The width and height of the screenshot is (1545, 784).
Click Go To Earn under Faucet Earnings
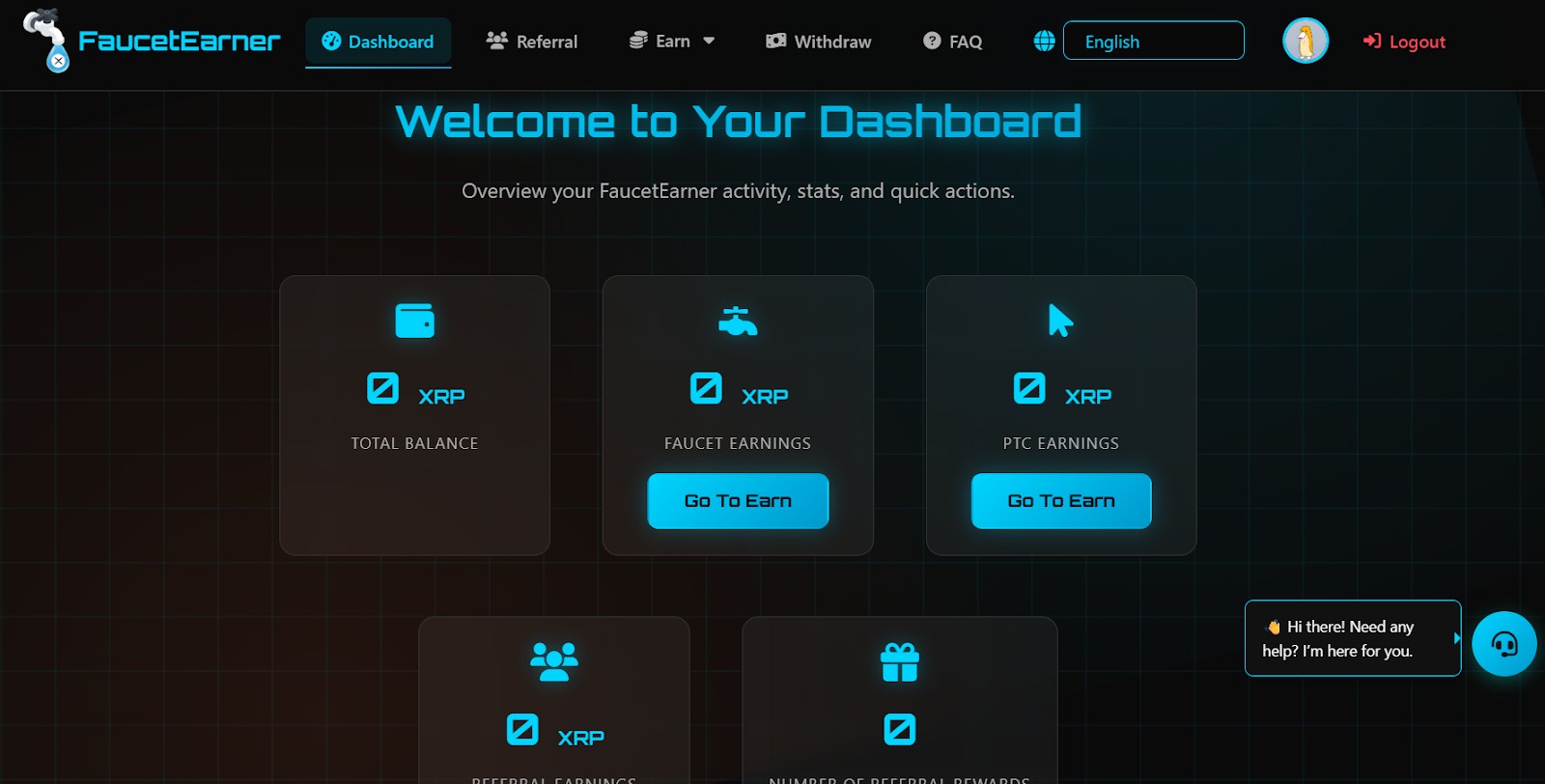tap(738, 501)
